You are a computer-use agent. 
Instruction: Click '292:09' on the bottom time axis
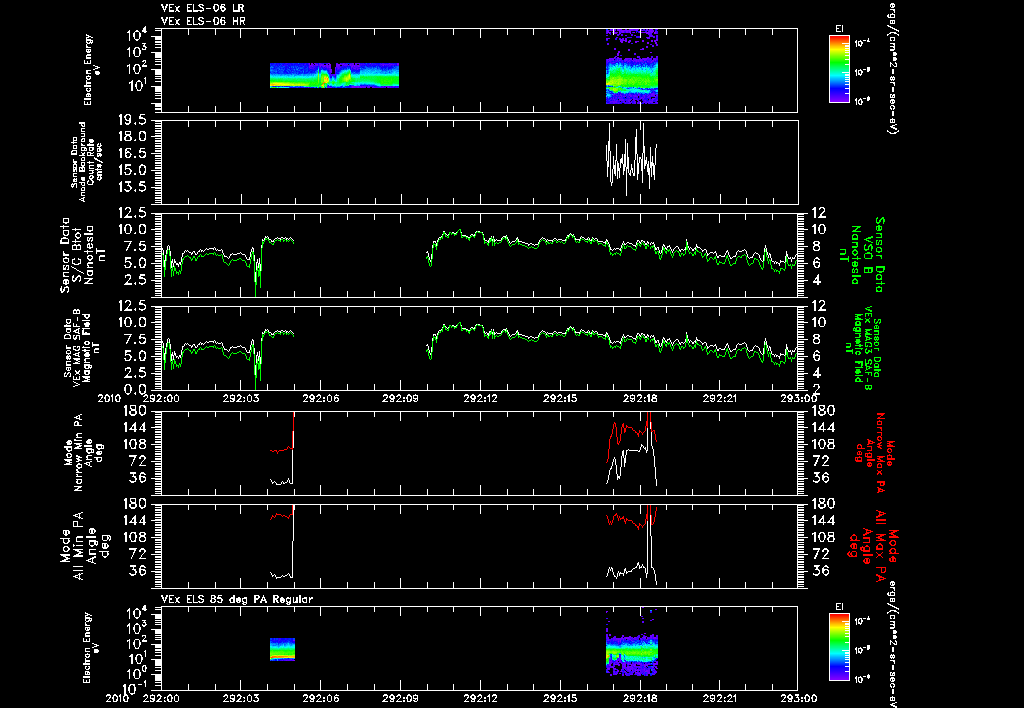coord(400,698)
